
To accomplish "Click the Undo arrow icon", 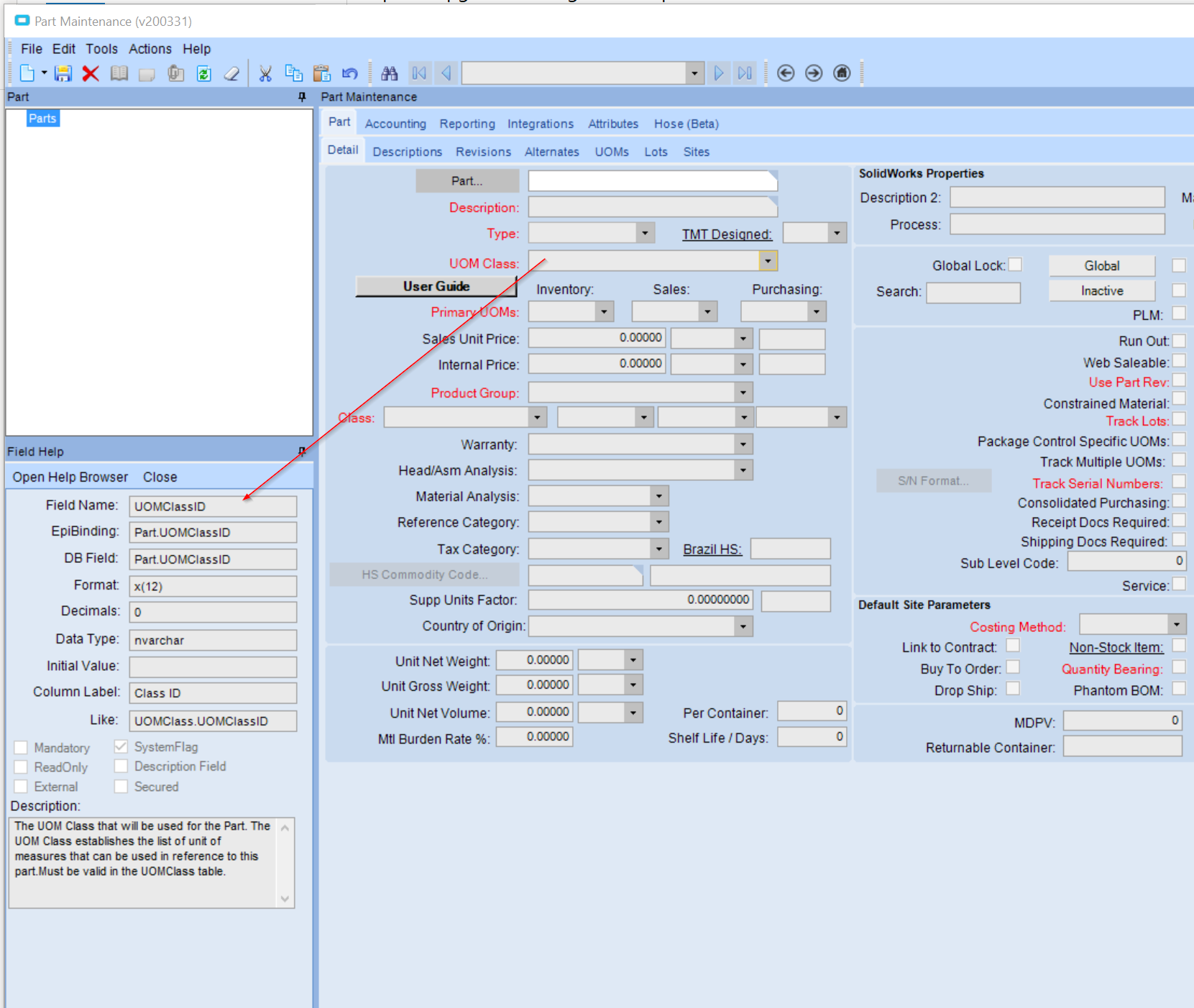I will point(350,73).
